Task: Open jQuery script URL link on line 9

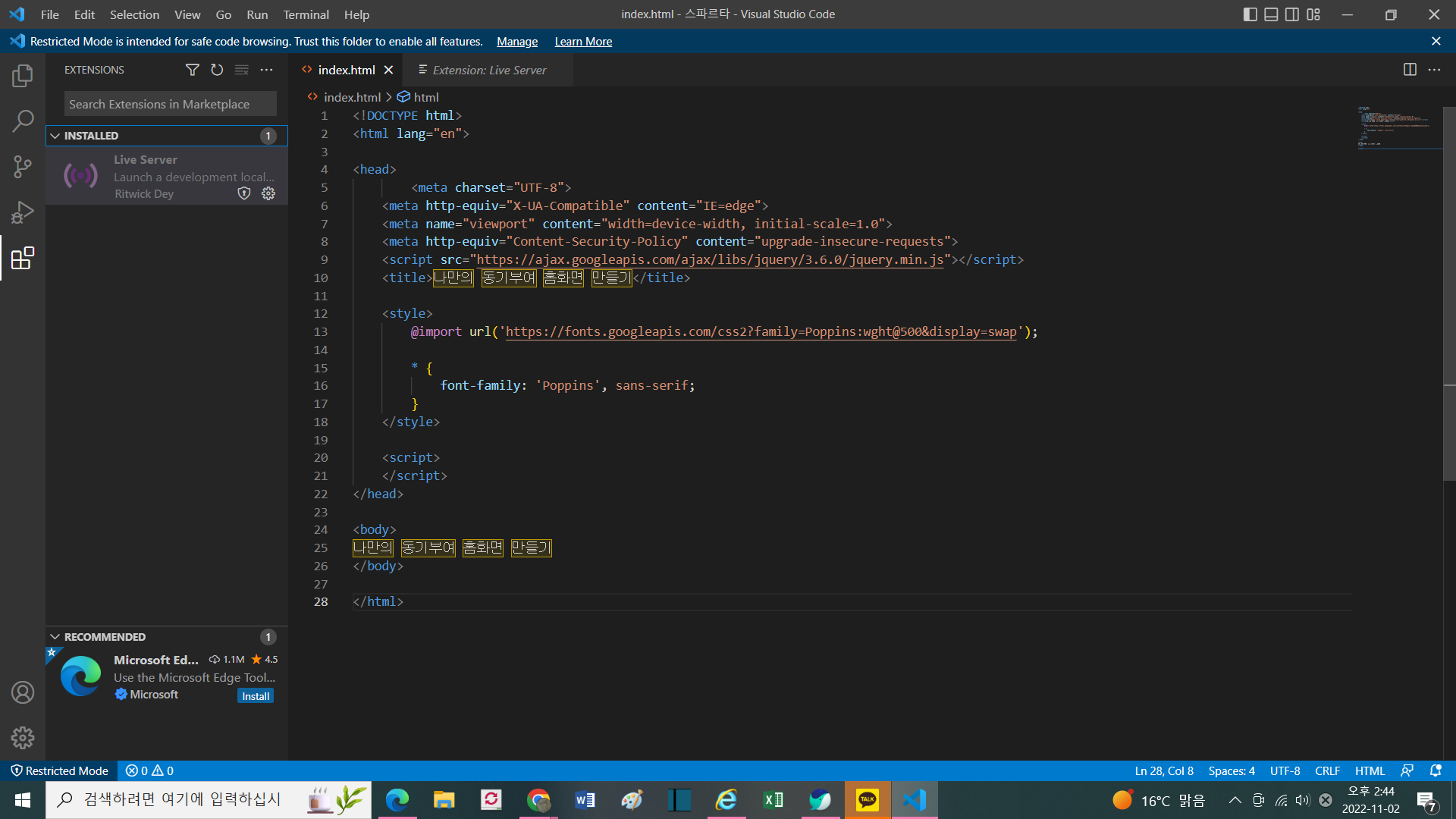Action: pyautogui.click(x=710, y=259)
